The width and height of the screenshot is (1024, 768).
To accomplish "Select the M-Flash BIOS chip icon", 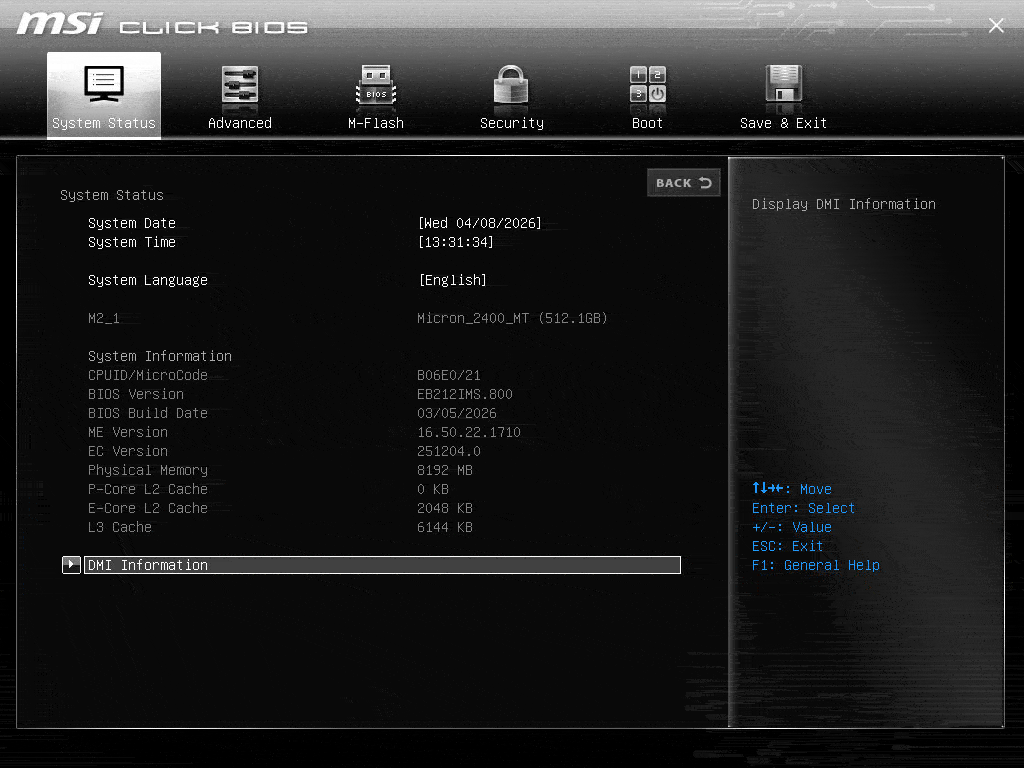I will click(376, 85).
